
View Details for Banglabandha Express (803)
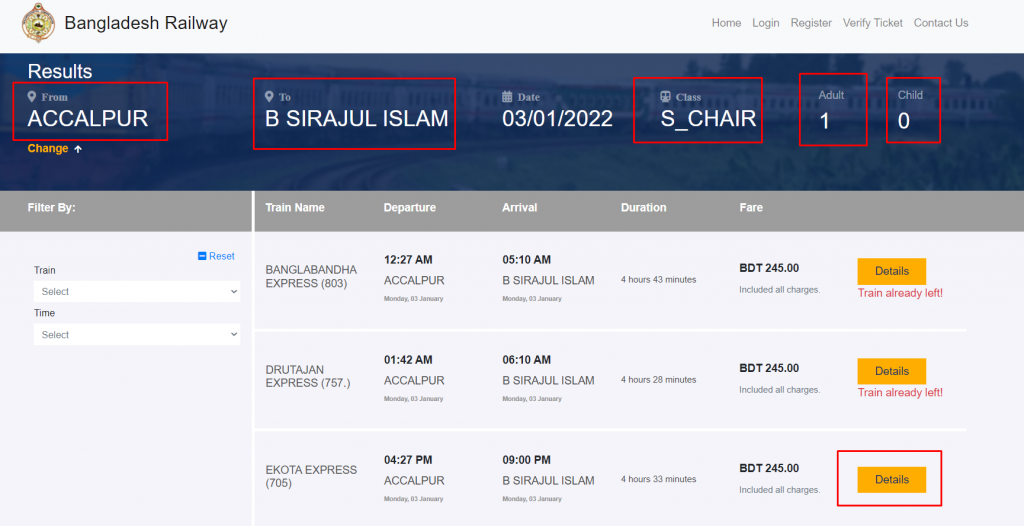pos(891,271)
